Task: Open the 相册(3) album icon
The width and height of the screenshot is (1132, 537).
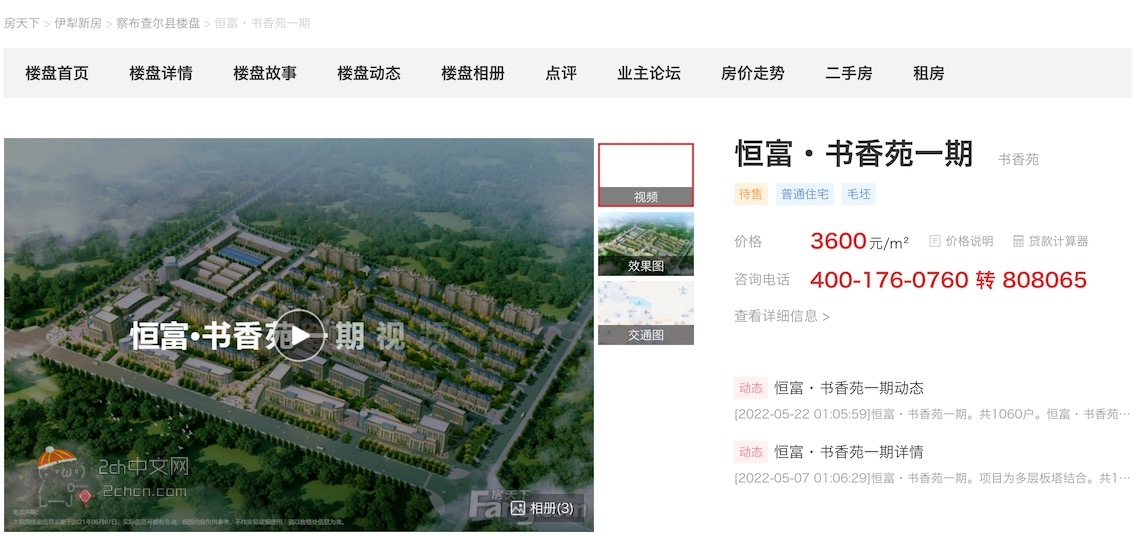Action: (x=517, y=508)
